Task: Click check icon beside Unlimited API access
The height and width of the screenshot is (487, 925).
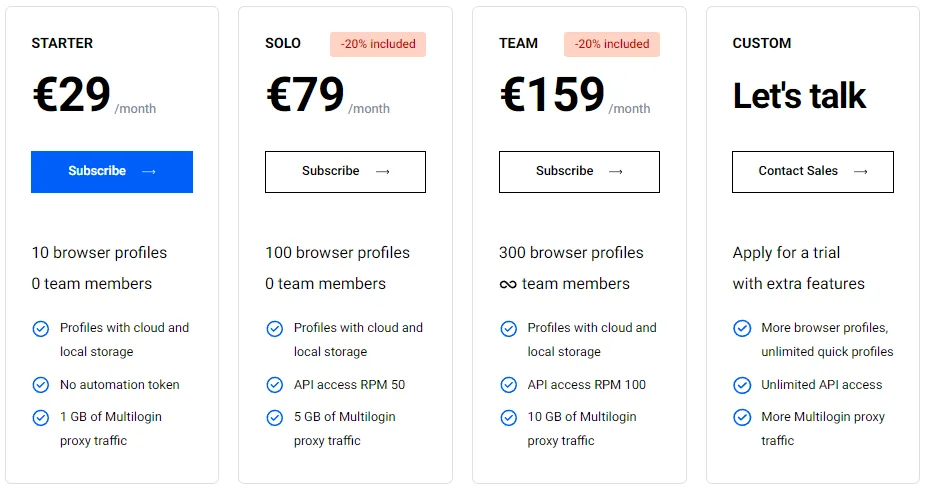Action: coord(742,385)
